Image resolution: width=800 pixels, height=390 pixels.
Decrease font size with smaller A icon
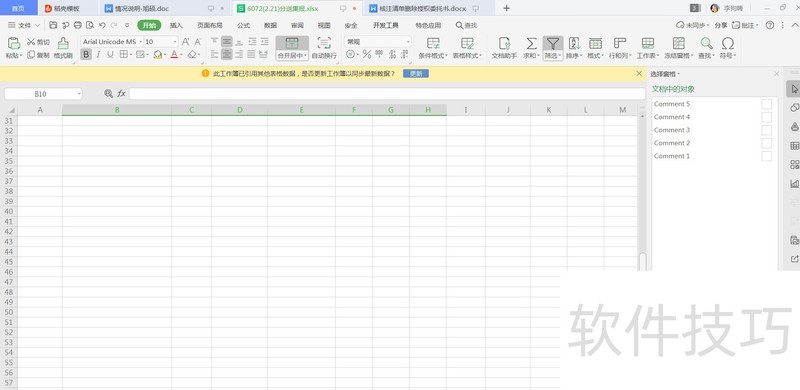(x=198, y=42)
